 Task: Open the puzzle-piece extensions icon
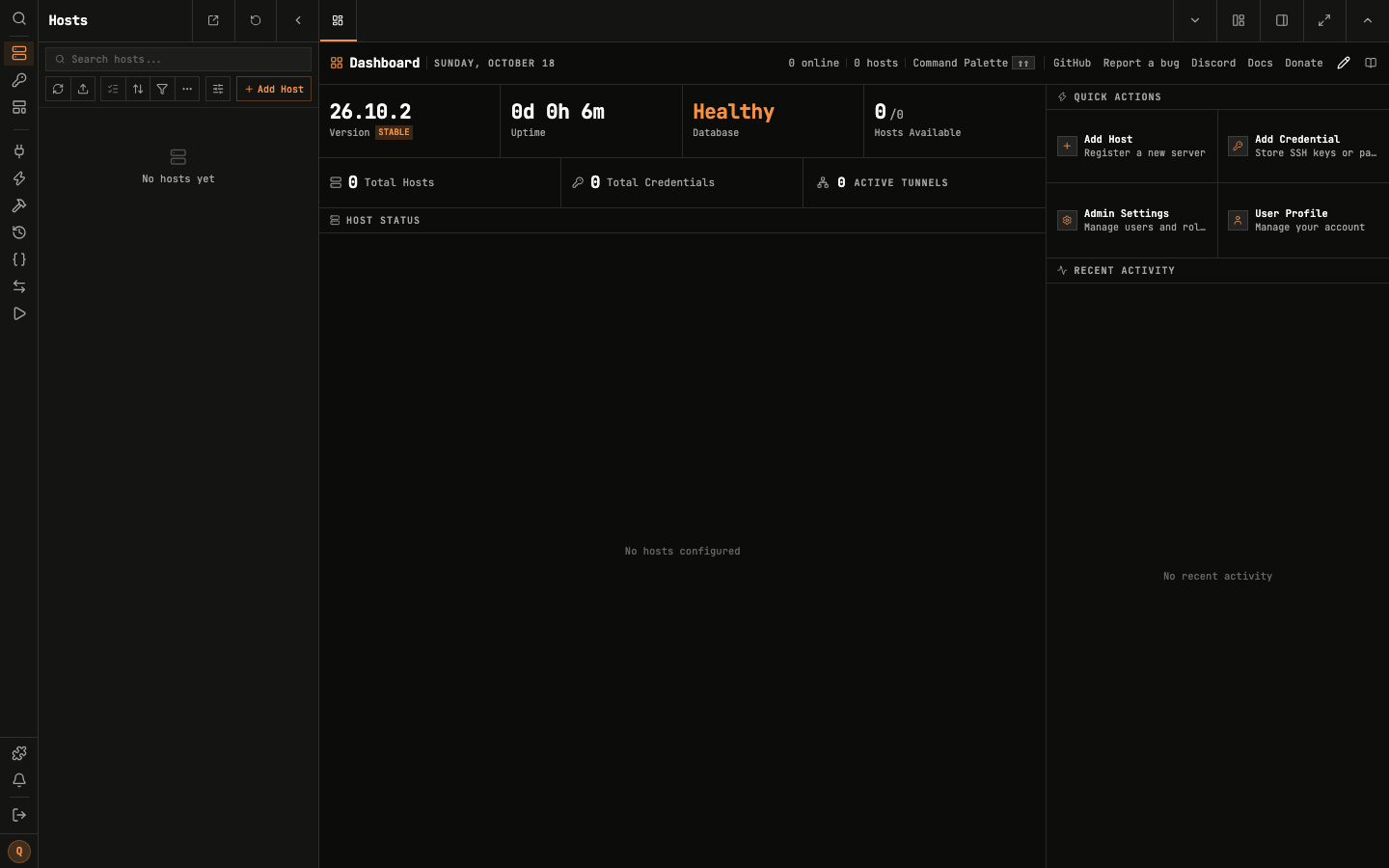tap(18, 753)
